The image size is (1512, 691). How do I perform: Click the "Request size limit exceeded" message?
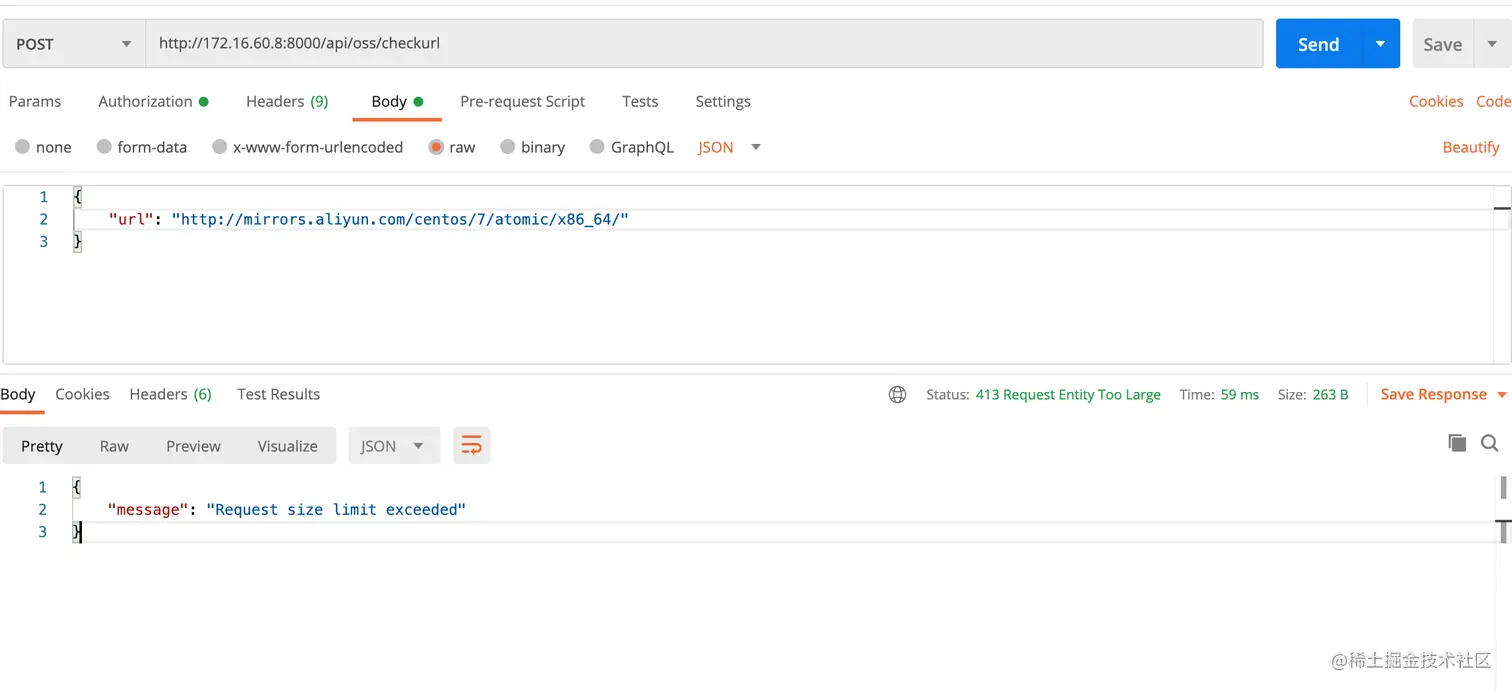pos(336,510)
